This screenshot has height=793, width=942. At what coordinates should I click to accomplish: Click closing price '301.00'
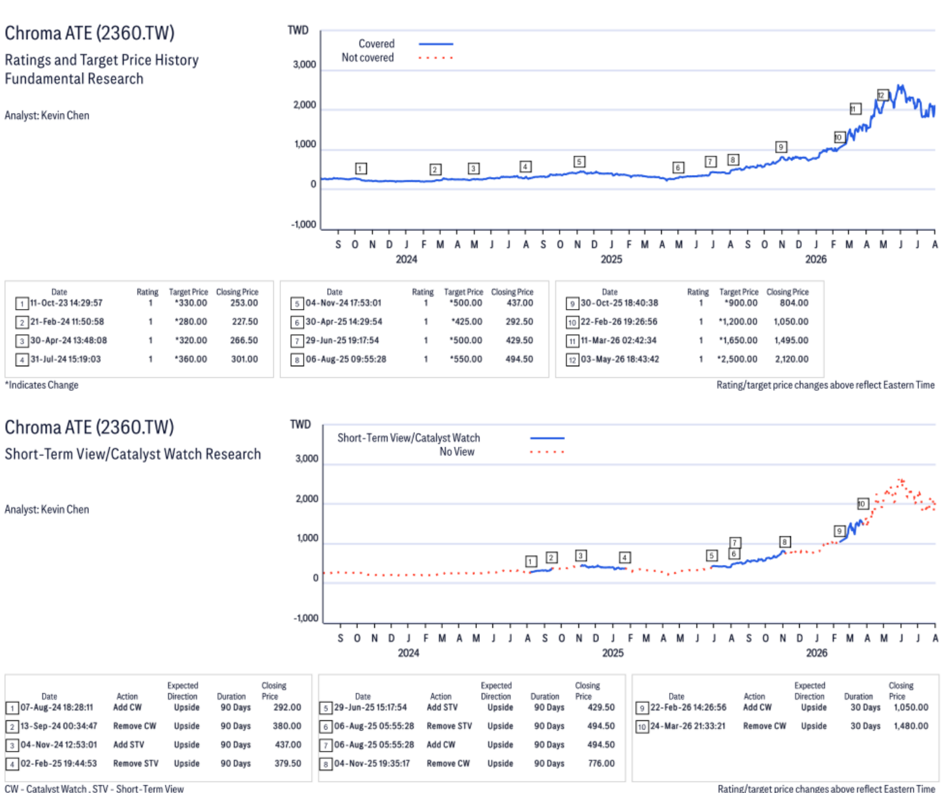(x=244, y=359)
